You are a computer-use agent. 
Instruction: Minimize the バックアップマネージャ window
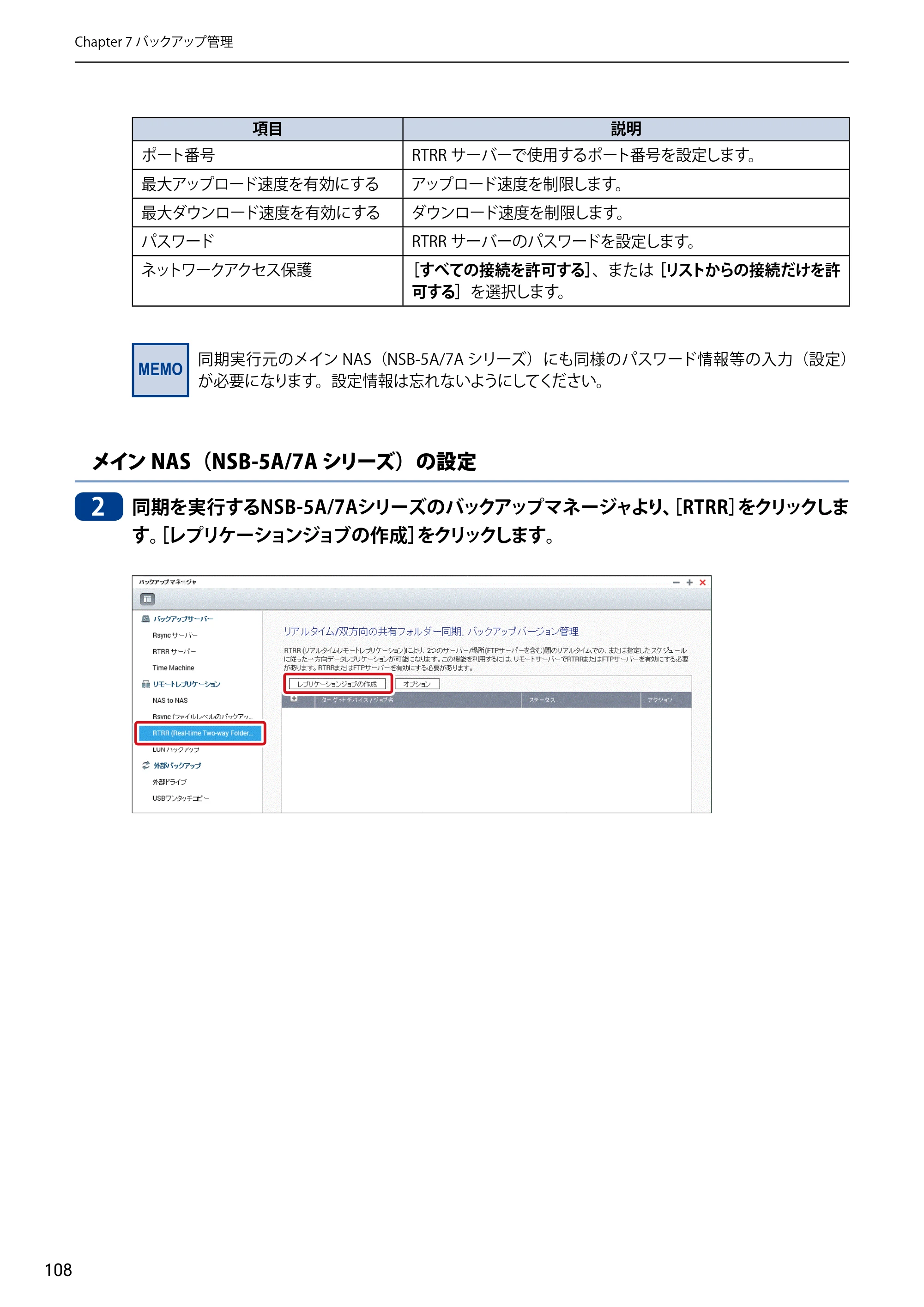(x=676, y=582)
